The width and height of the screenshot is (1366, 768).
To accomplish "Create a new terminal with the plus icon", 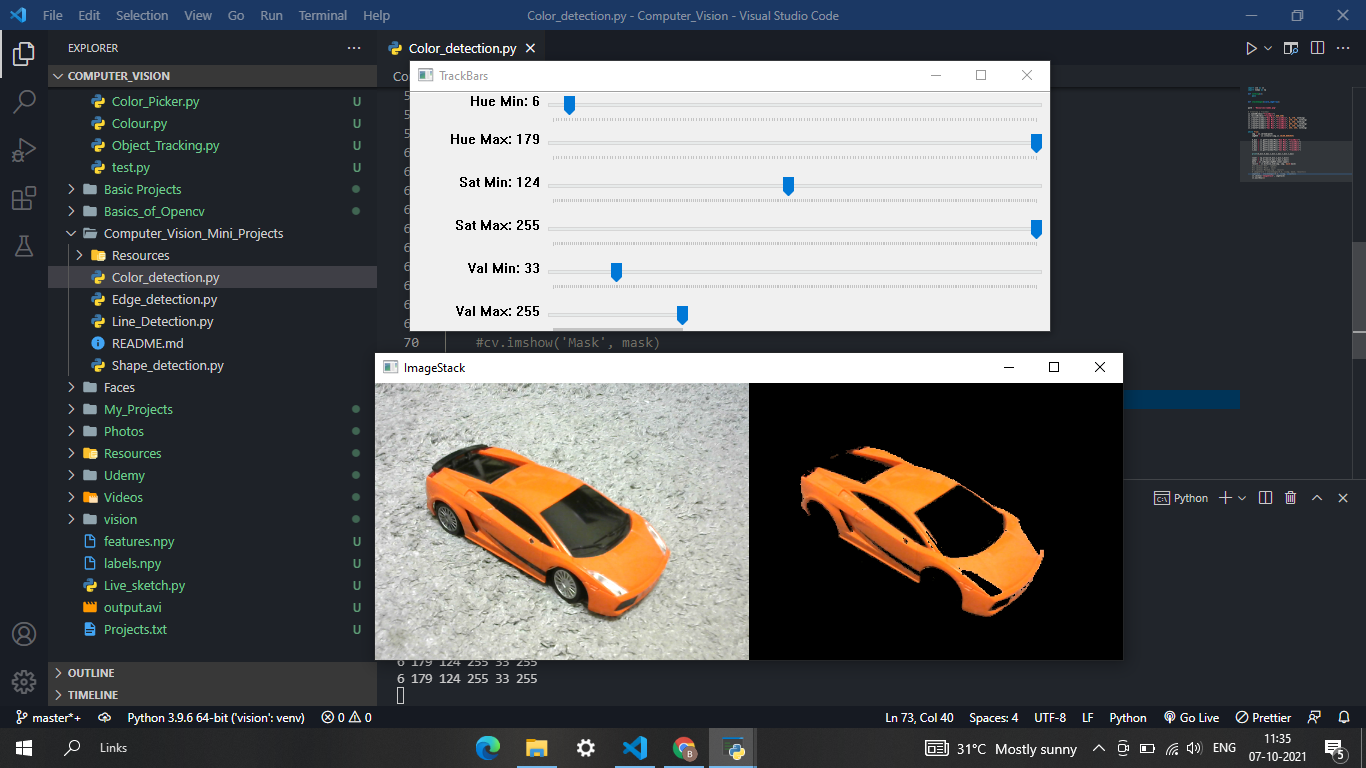I will click(x=1225, y=497).
